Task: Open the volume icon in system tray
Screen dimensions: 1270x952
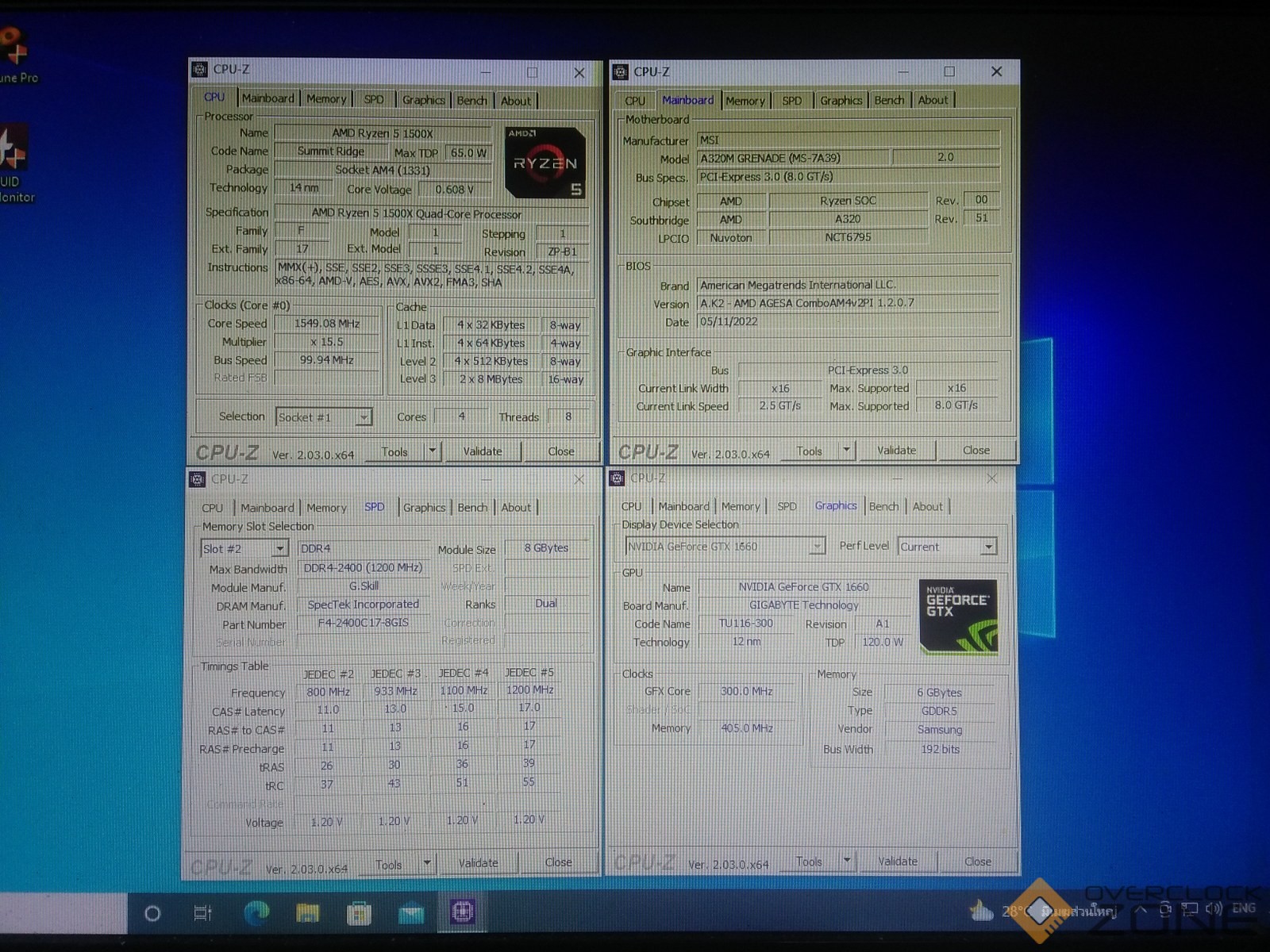Action: [x=1213, y=909]
